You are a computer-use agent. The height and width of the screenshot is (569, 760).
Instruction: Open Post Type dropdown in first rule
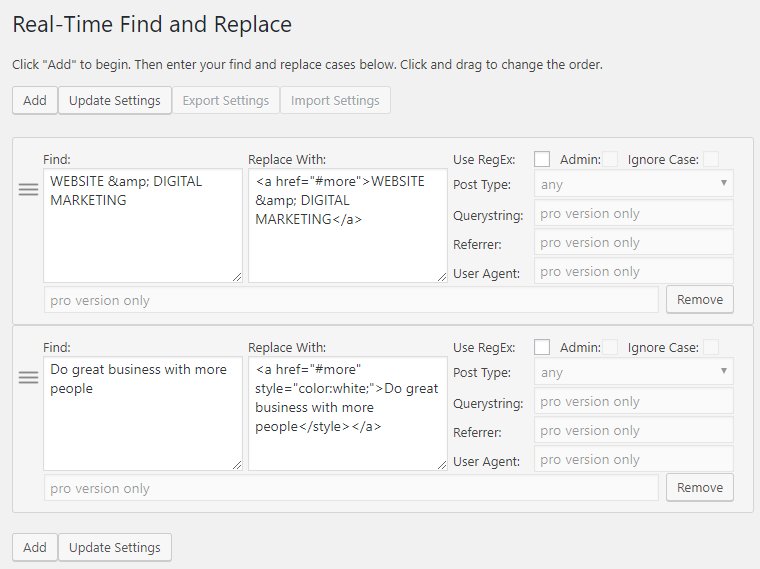[634, 184]
